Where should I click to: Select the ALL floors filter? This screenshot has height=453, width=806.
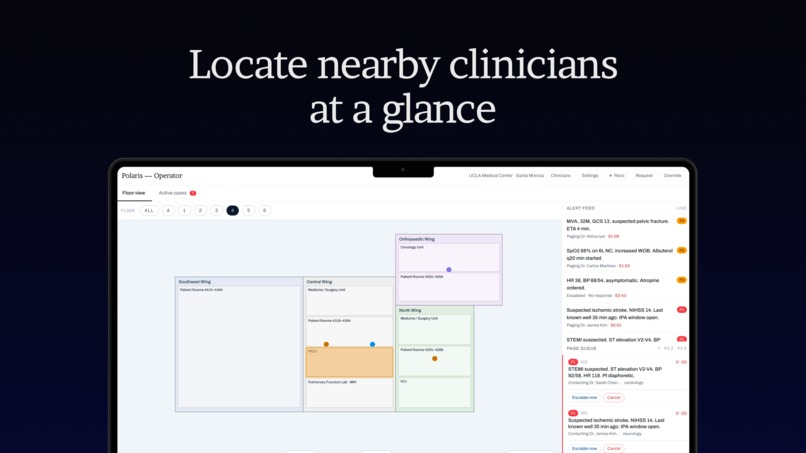(x=149, y=210)
